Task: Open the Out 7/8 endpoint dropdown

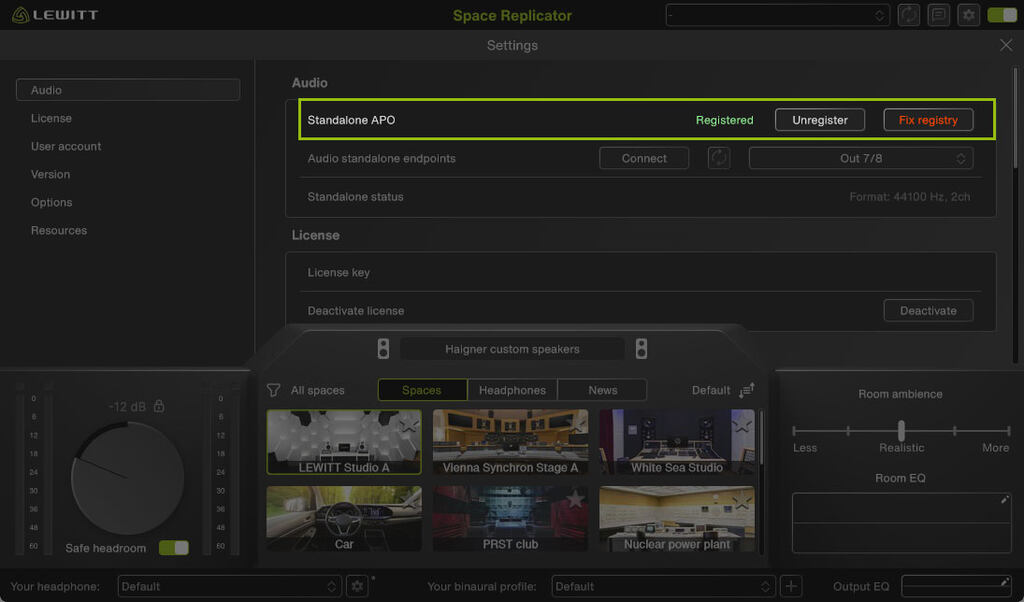Action: pos(861,158)
